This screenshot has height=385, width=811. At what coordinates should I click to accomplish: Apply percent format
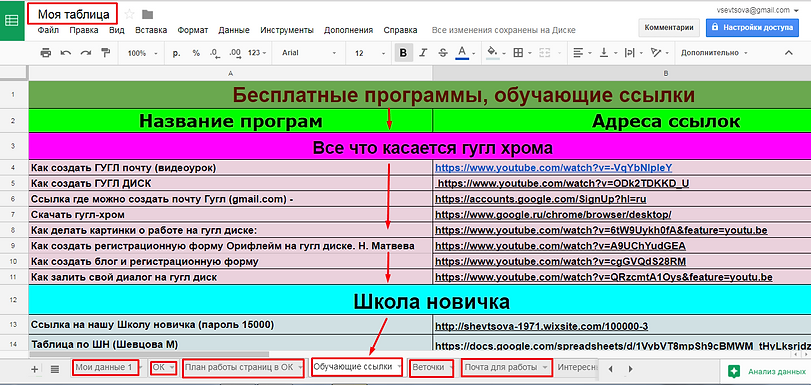(196, 53)
